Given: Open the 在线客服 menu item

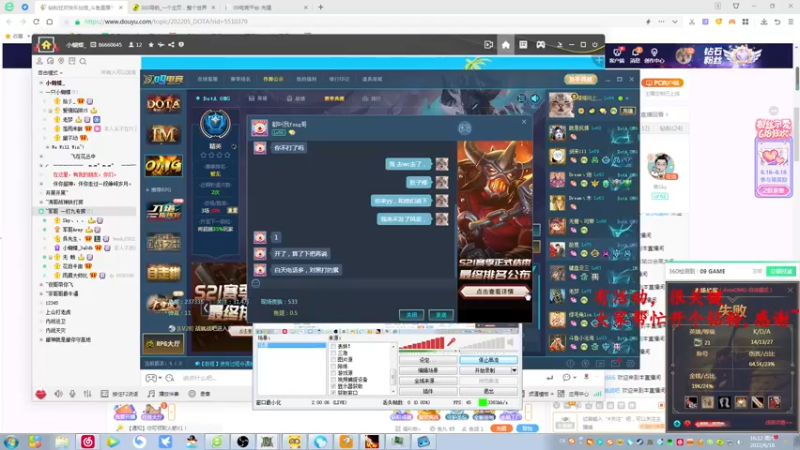Looking at the screenshot, I should click(207, 80).
